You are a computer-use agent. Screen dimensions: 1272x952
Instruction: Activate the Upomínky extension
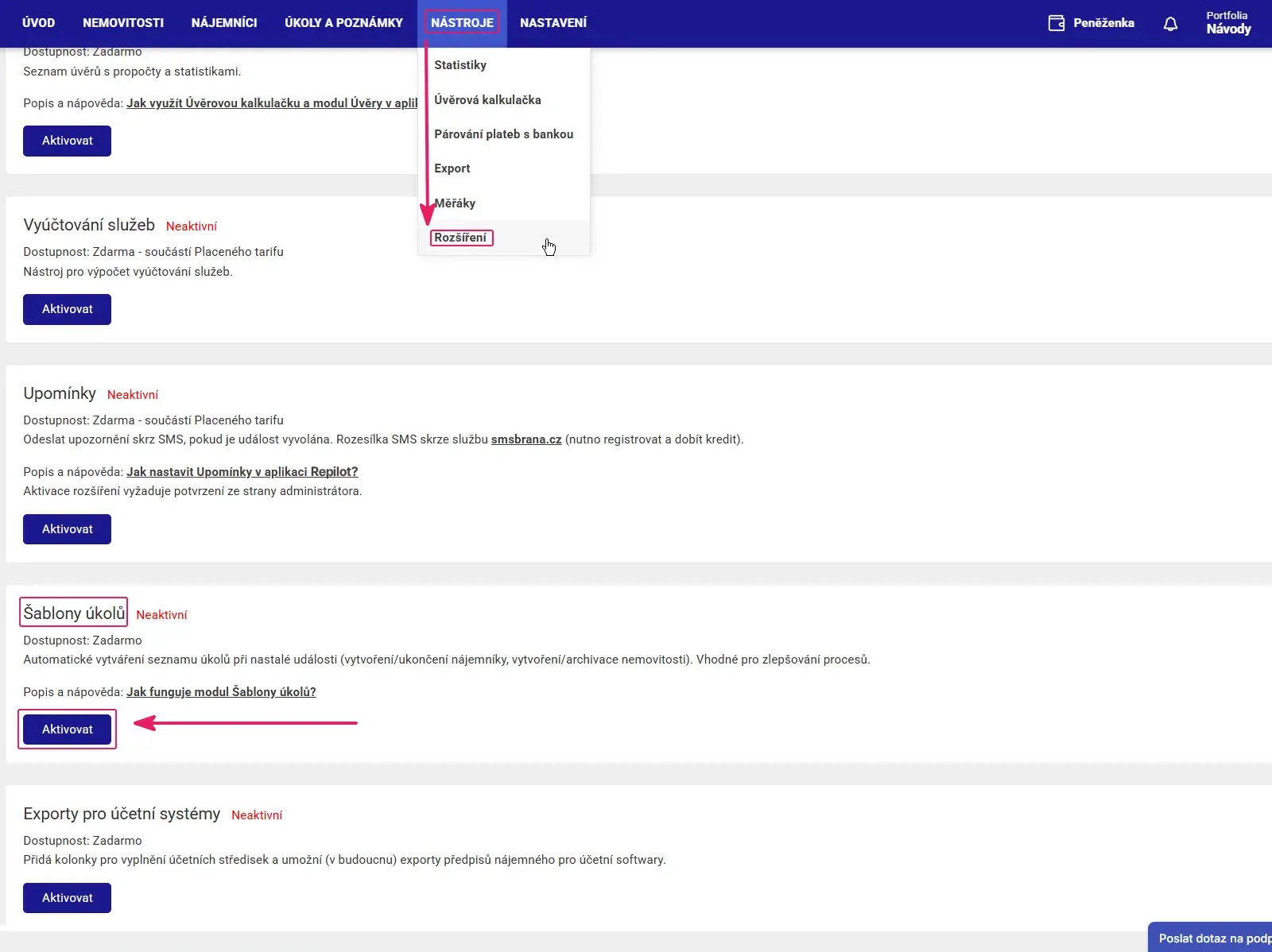coord(67,529)
